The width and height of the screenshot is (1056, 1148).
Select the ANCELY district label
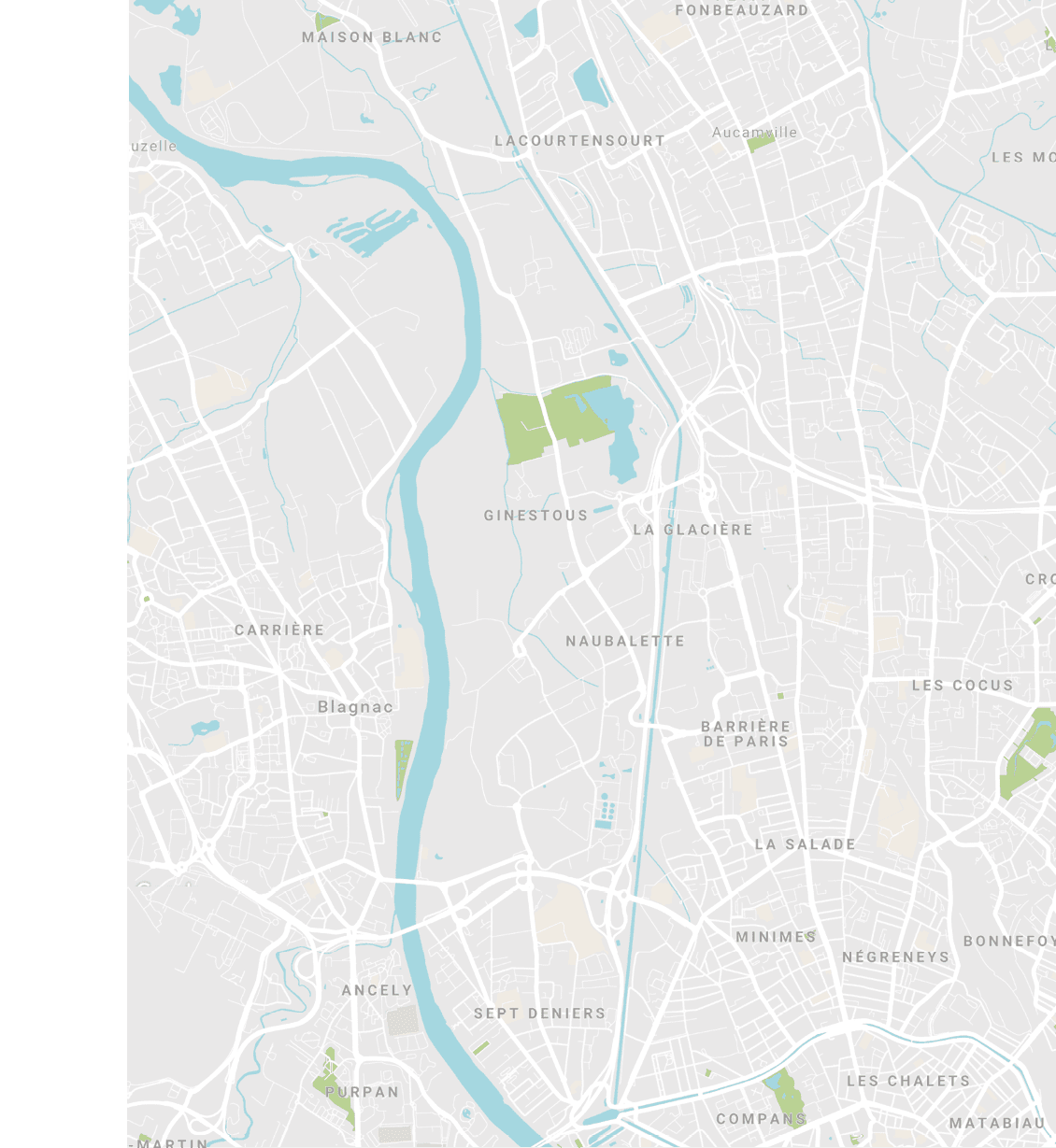pyautogui.click(x=377, y=990)
